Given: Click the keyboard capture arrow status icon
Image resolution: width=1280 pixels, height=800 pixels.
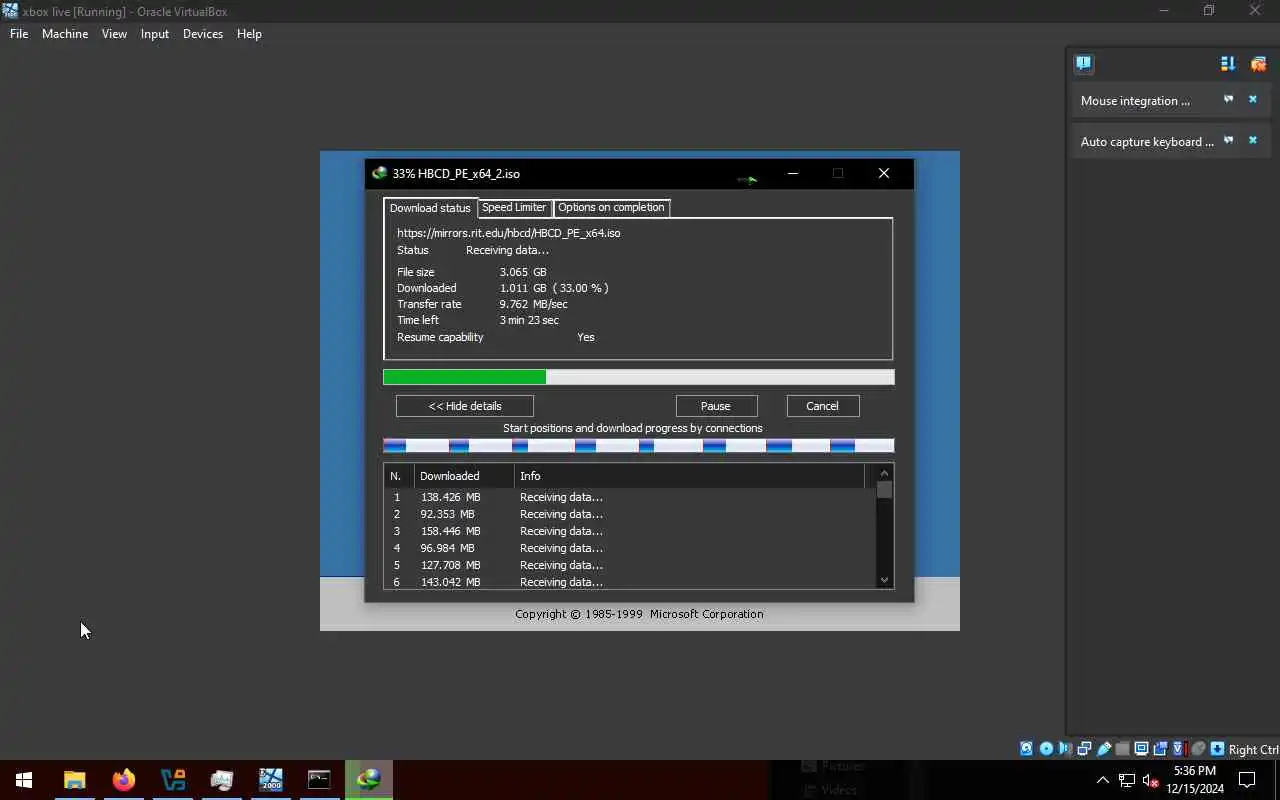Looking at the screenshot, I should [x=1217, y=749].
